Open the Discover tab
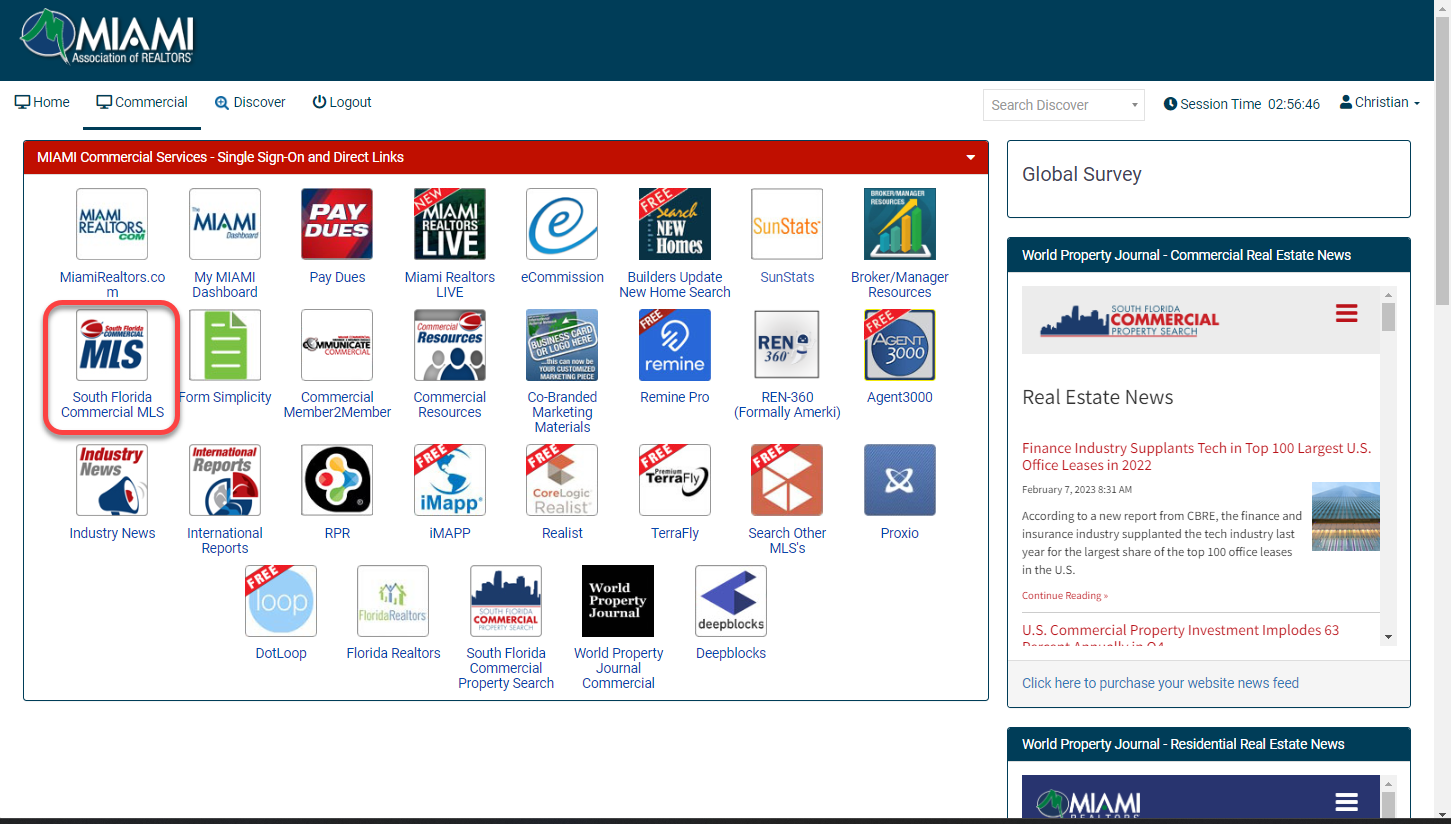 pyautogui.click(x=250, y=102)
